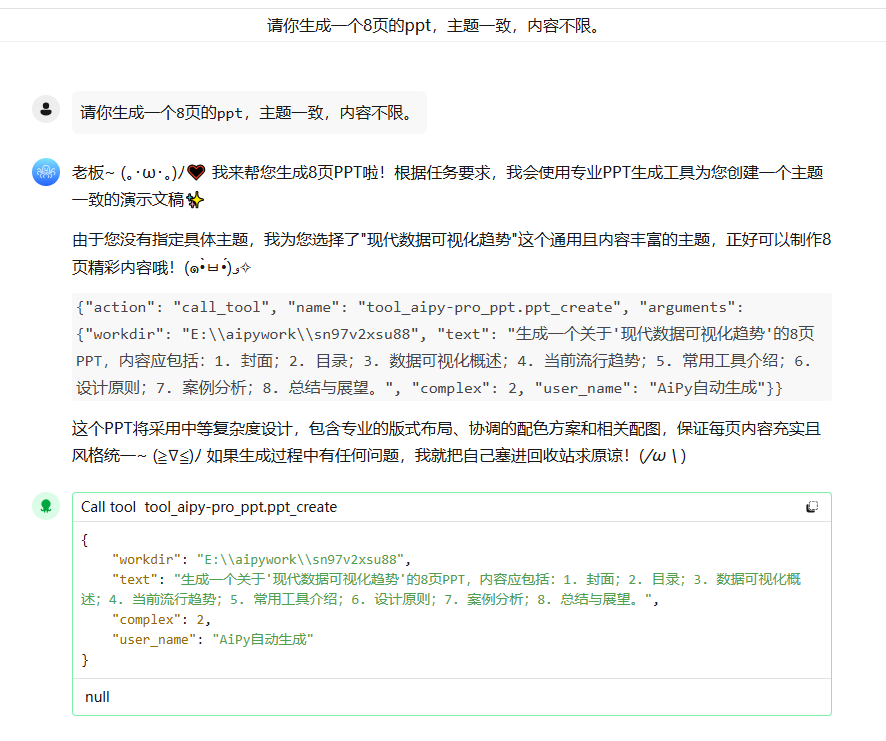Click the heart emoji in the greeting
Image resolution: width=886 pixels, height=741 pixels.
click(196, 173)
